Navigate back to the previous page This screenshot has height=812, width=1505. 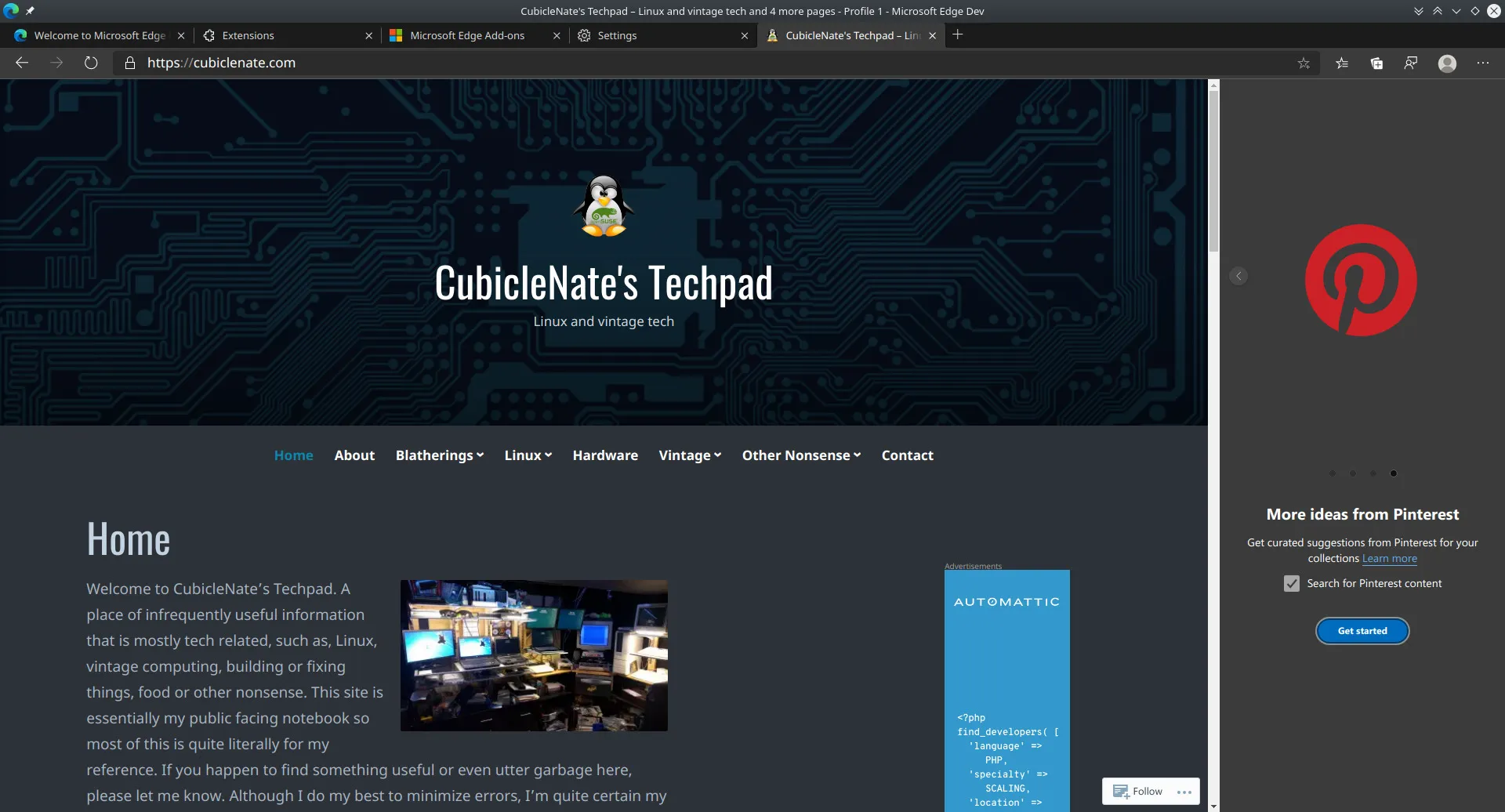click(x=22, y=63)
